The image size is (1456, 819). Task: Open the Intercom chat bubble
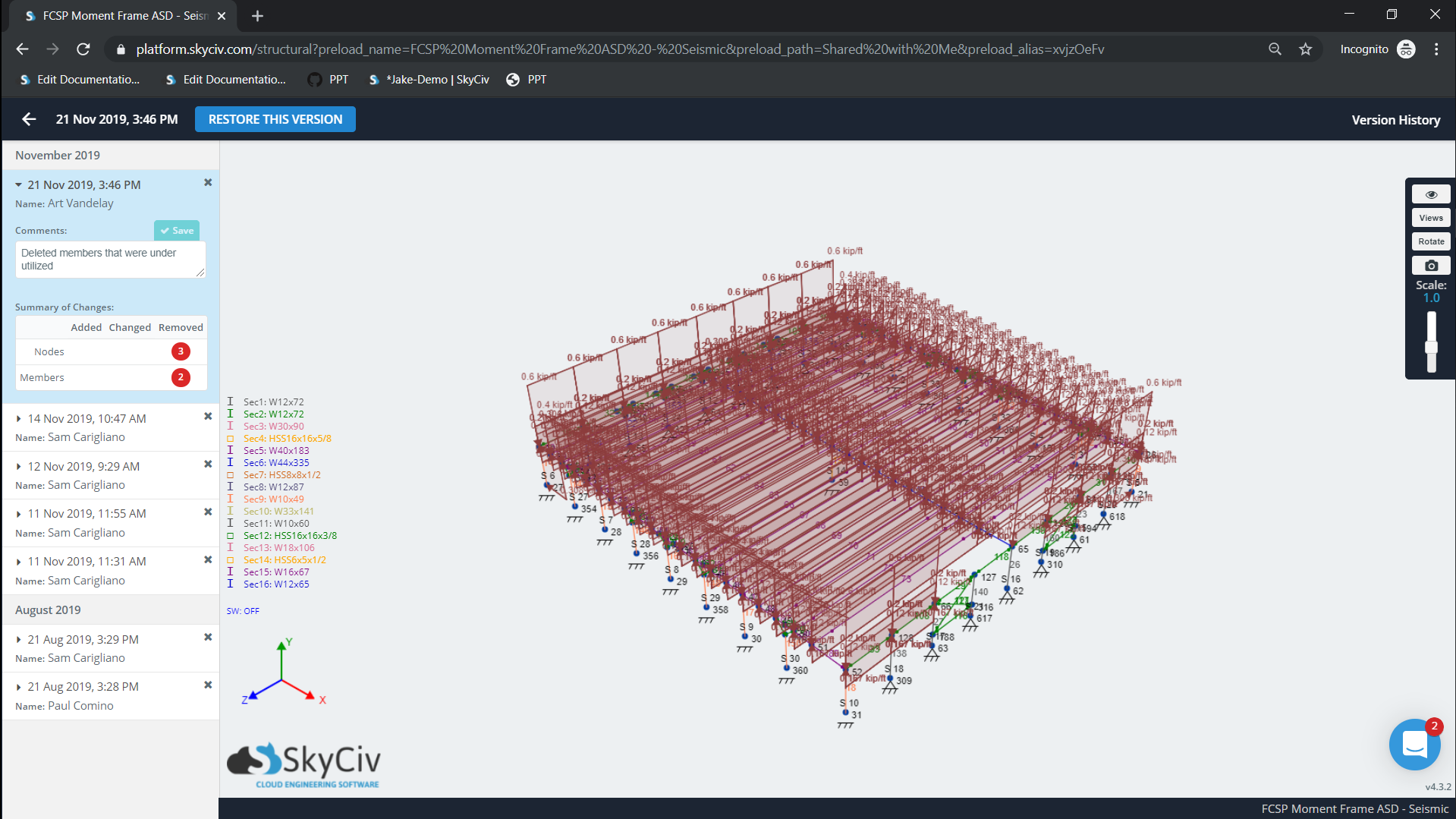pos(1414,745)
